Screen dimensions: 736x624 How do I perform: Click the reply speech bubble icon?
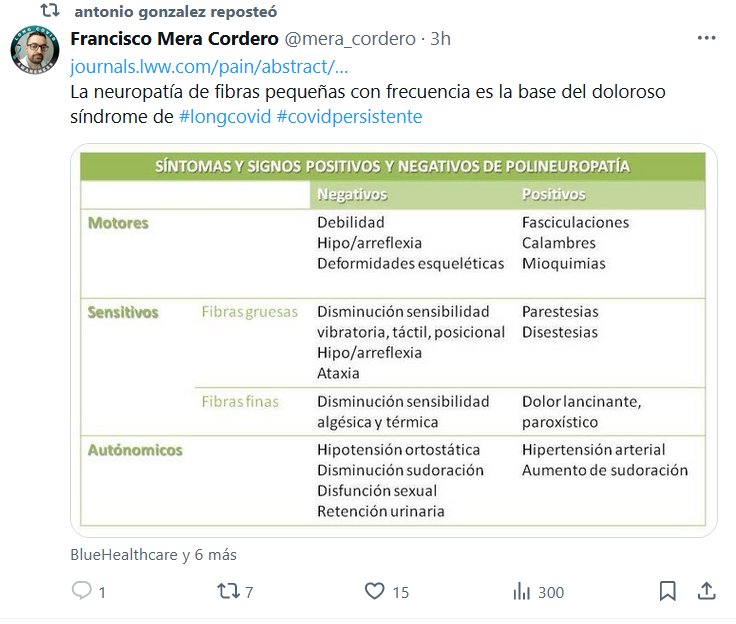click(82, 592)
